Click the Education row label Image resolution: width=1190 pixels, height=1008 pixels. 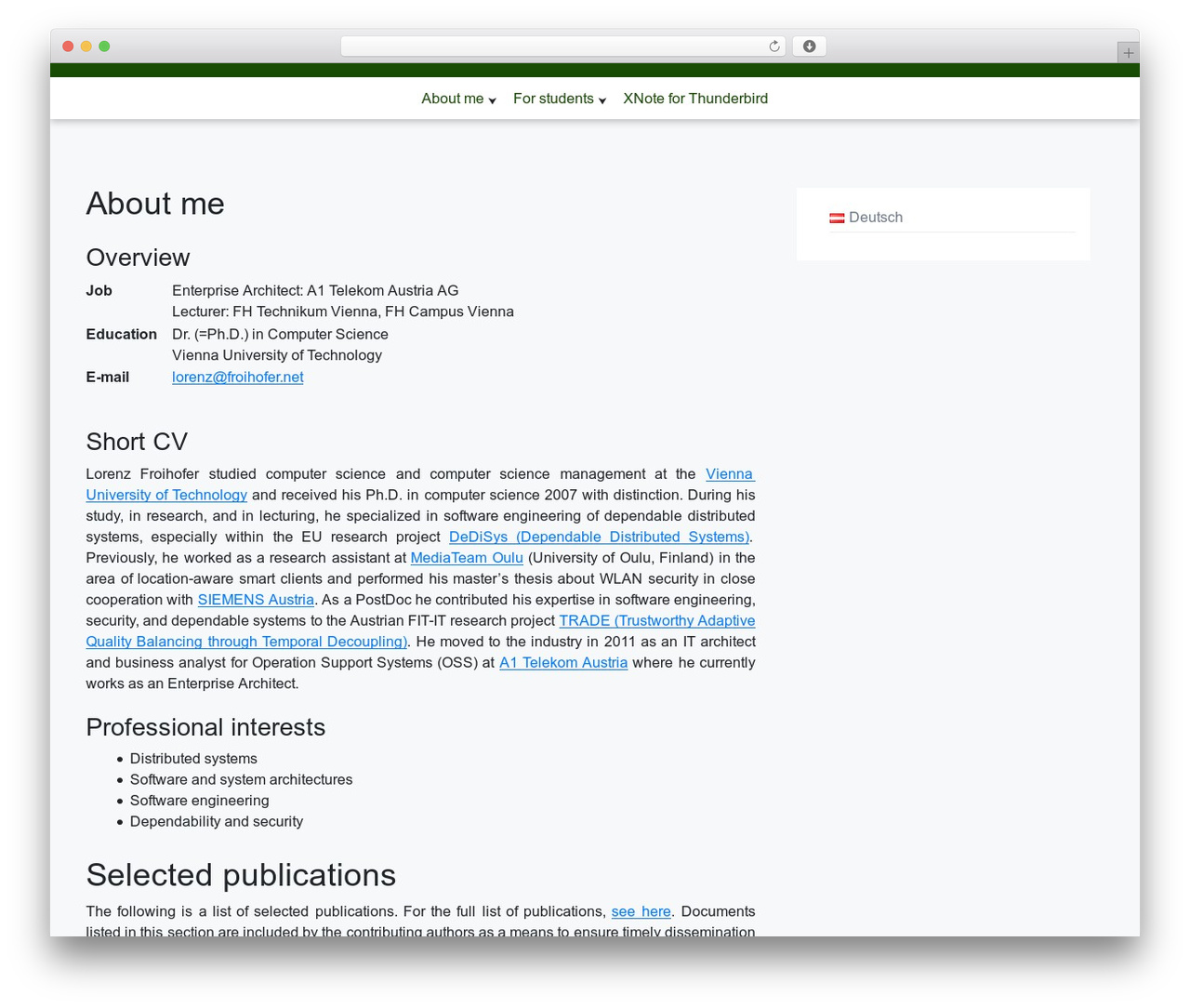coord(121,334)
